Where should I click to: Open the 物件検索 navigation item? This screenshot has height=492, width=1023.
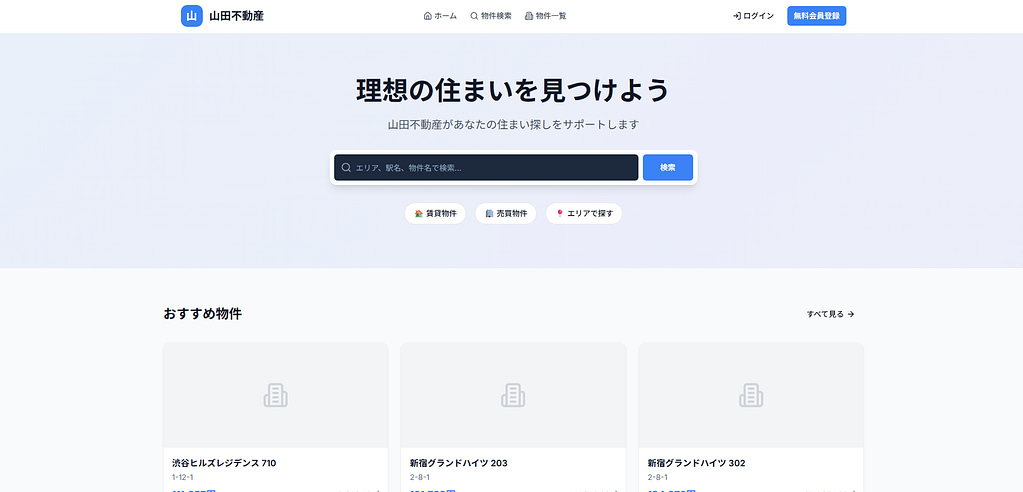point(490,16)
